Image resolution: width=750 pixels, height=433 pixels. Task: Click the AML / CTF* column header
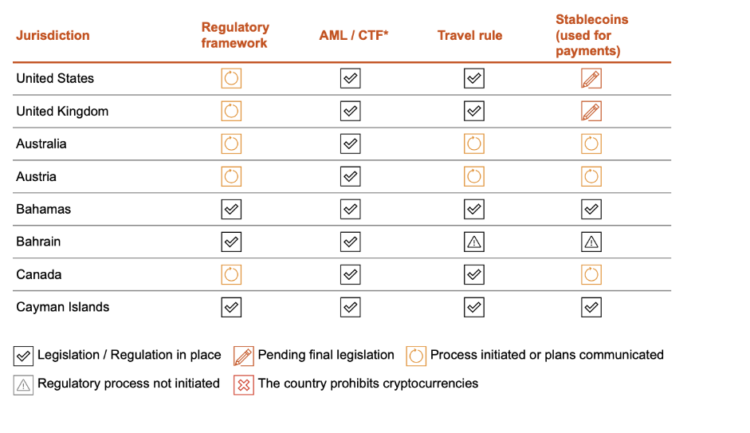[x=354, y=36]
